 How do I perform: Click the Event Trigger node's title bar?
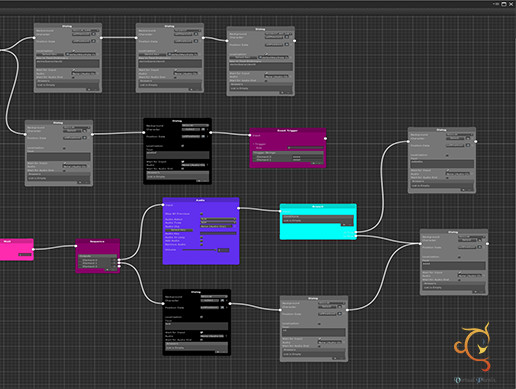coord(288,131)
